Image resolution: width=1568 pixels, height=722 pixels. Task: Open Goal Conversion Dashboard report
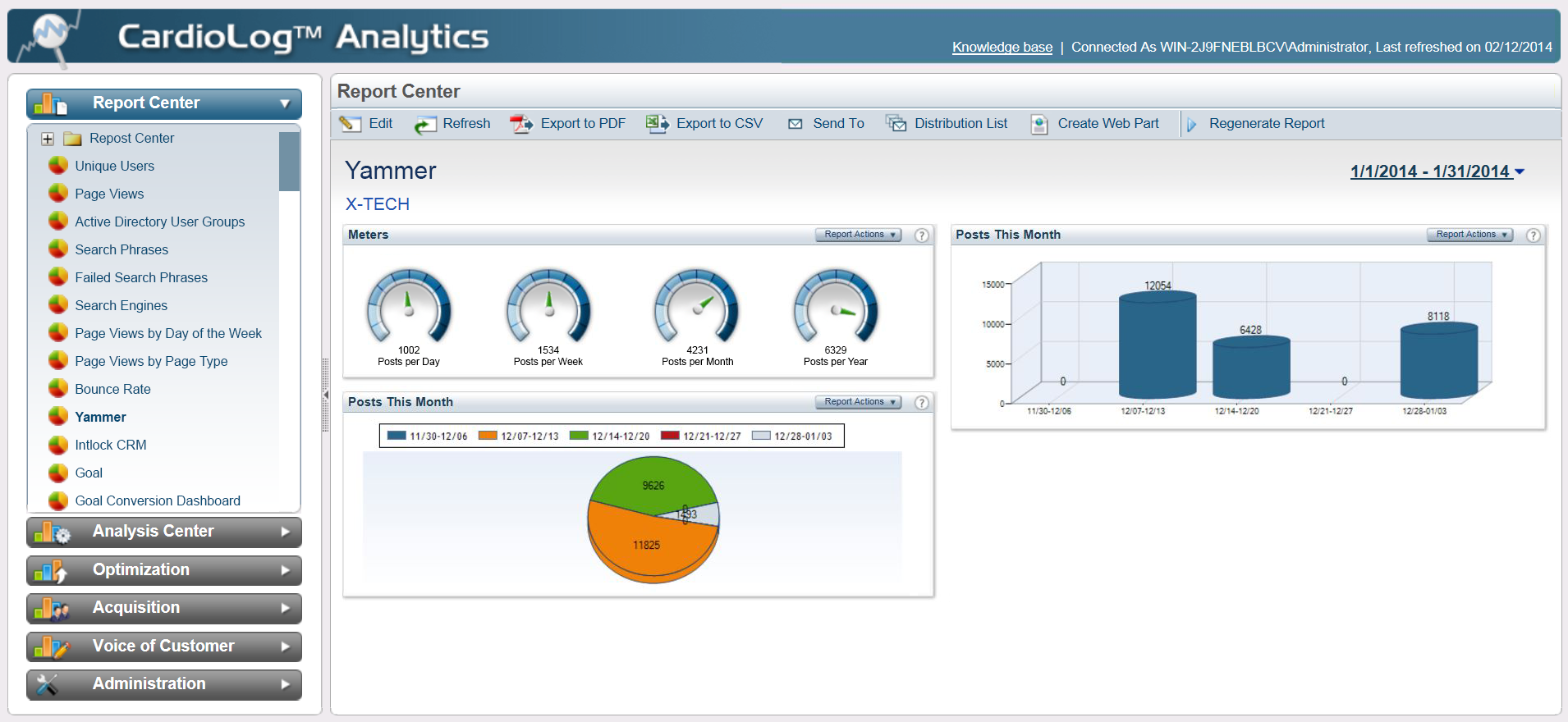click(158, 500)
